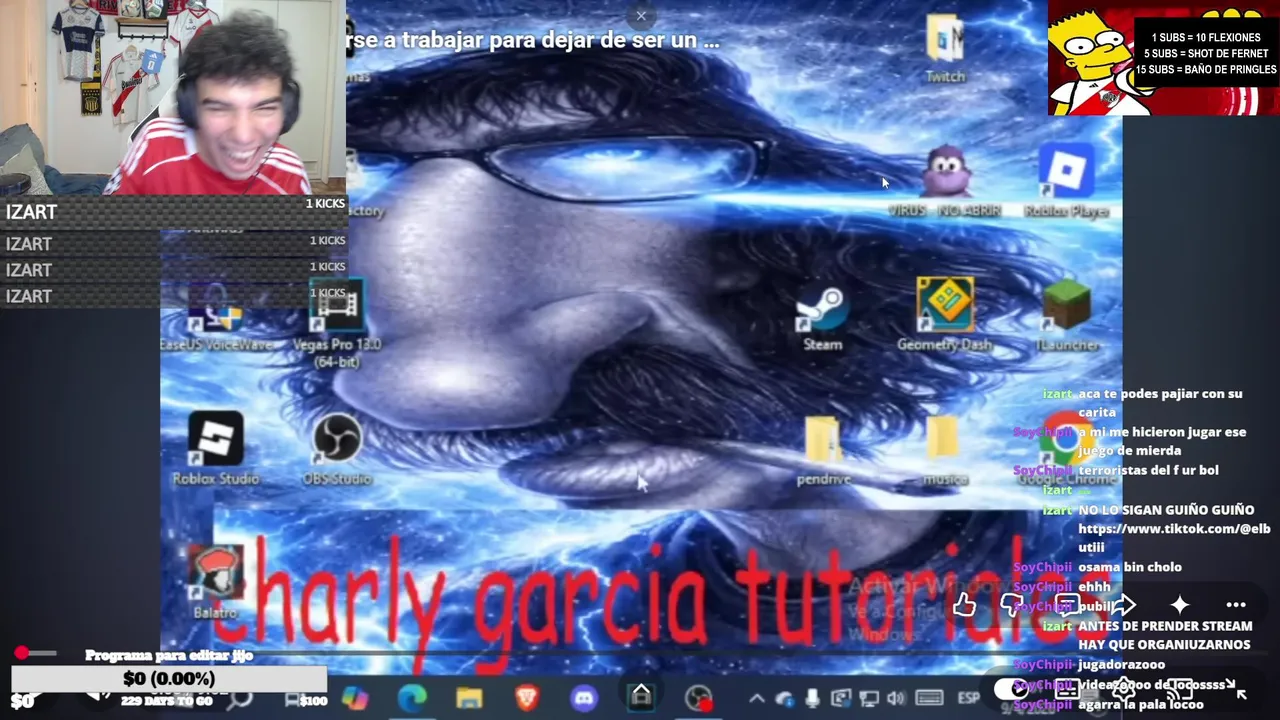Screen dimensions: 1280x720
Task: Open the Steam desktop shortcut
Action: pos(823,318)
